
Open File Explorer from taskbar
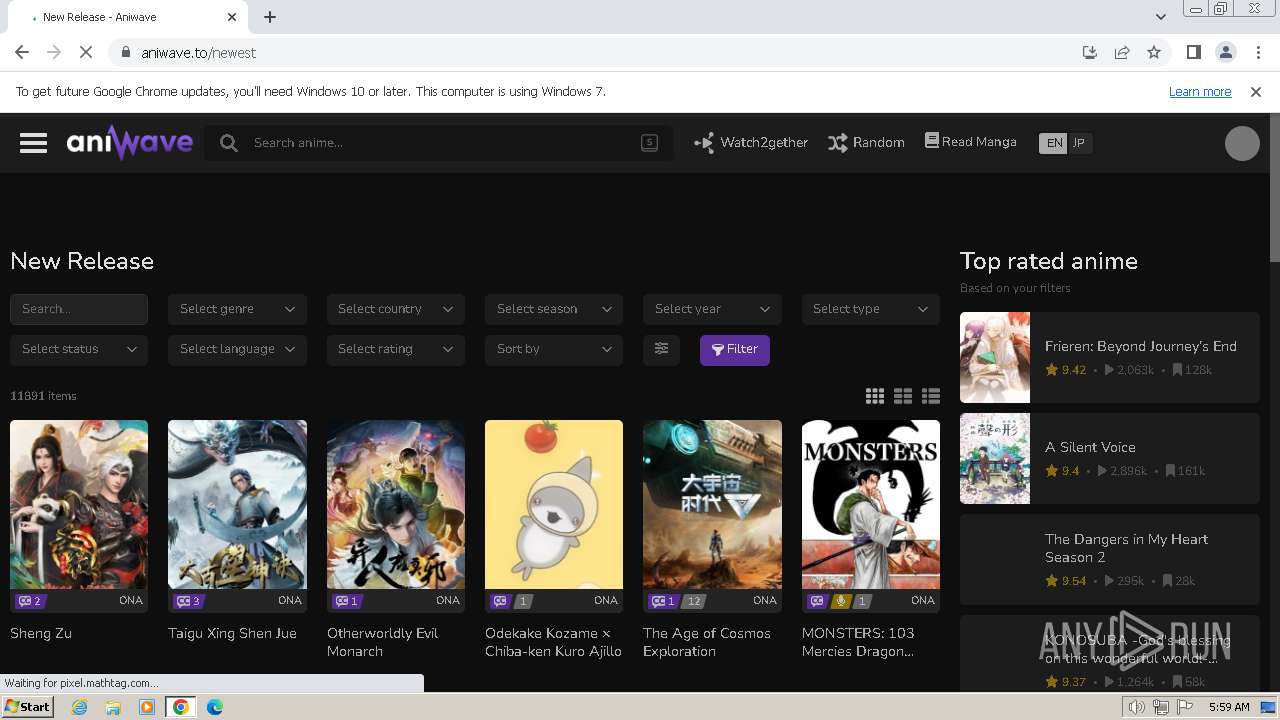coord(113,707)
